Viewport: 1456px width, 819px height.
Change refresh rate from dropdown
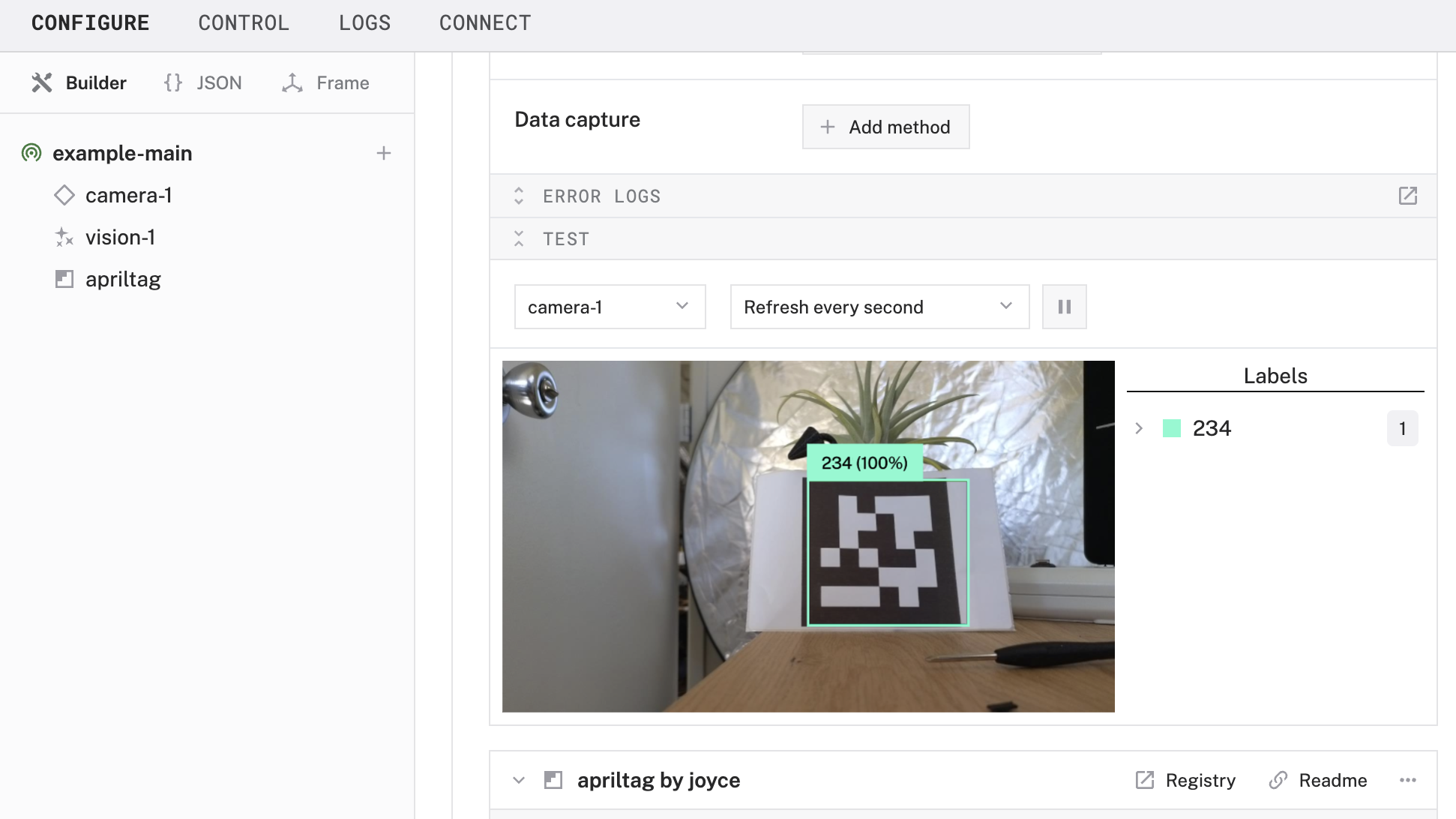pyautogui.click(x=877, y=307)
